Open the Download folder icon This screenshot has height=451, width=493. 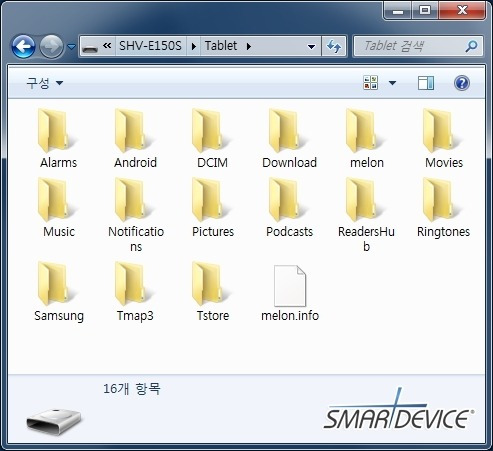click(x=289, y=131)
